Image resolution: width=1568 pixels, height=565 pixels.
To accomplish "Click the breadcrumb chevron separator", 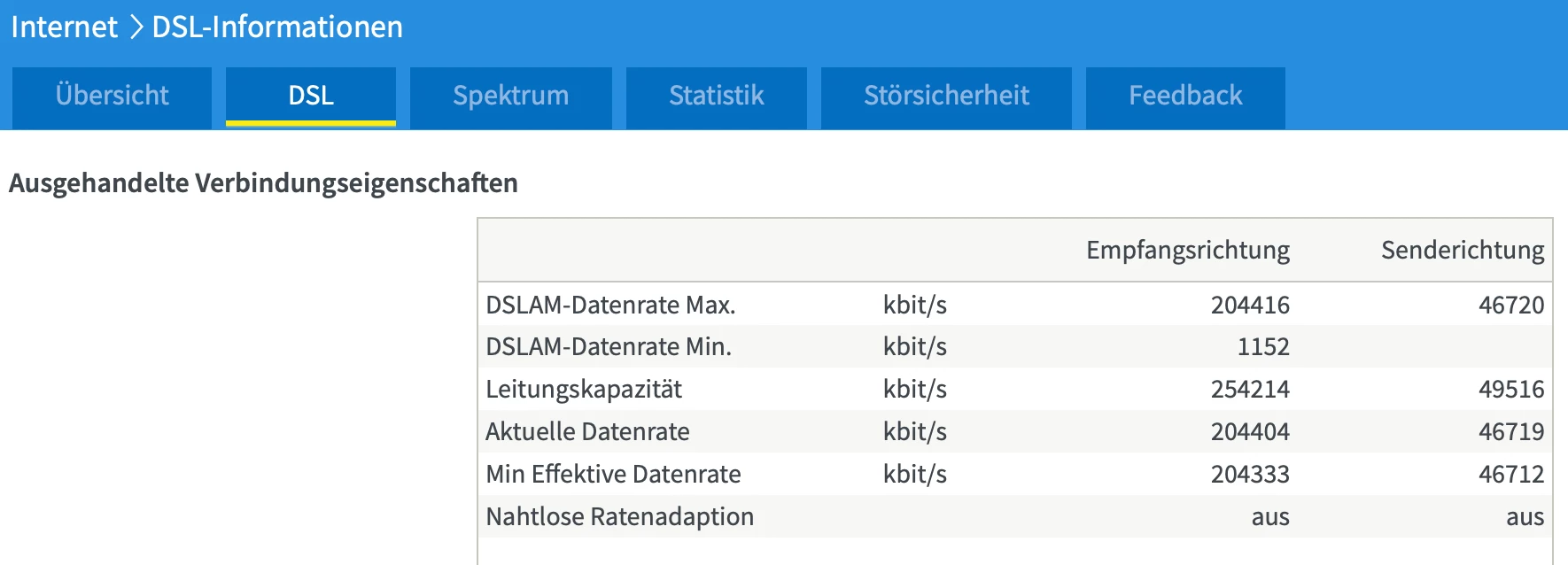I will click(136, 27).
